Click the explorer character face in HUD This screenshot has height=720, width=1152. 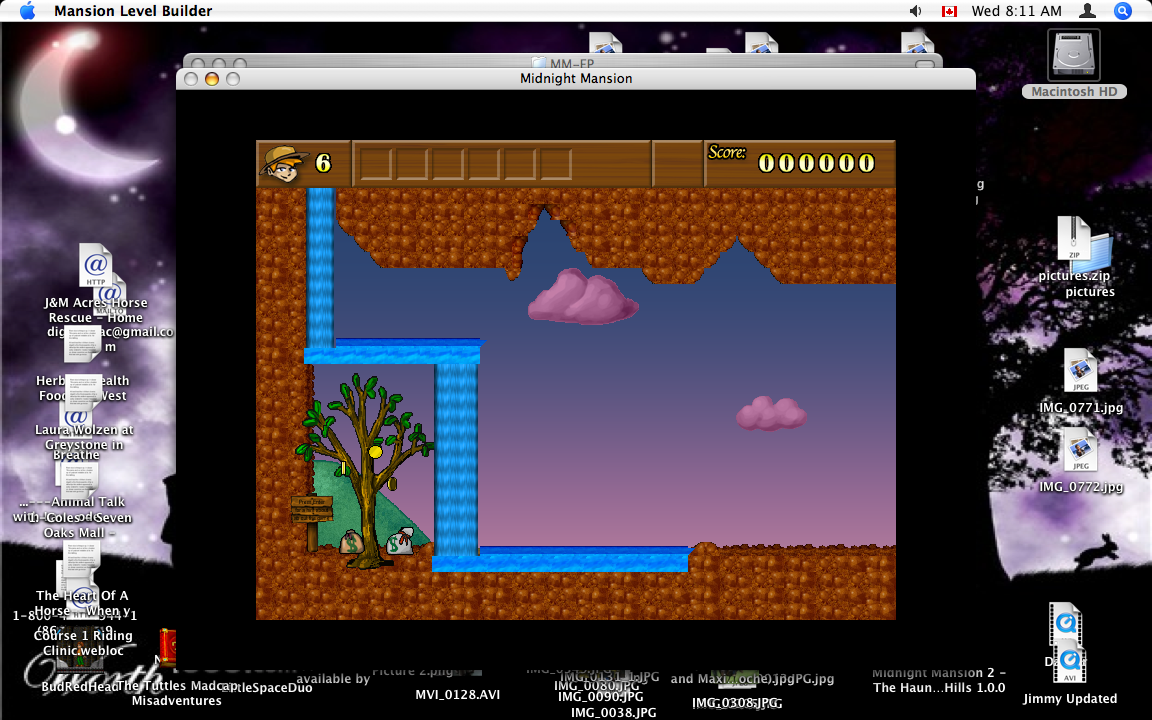point(283,163)
